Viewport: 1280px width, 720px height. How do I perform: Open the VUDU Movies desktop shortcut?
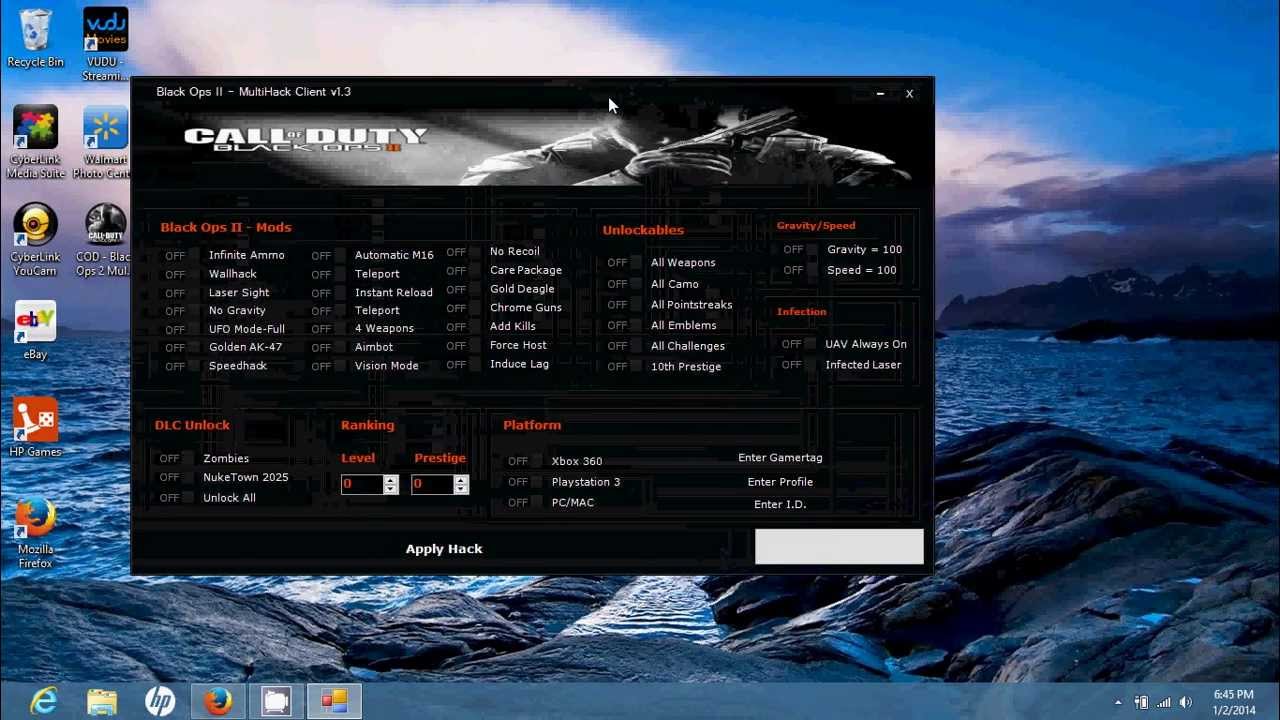coord(105,45)
